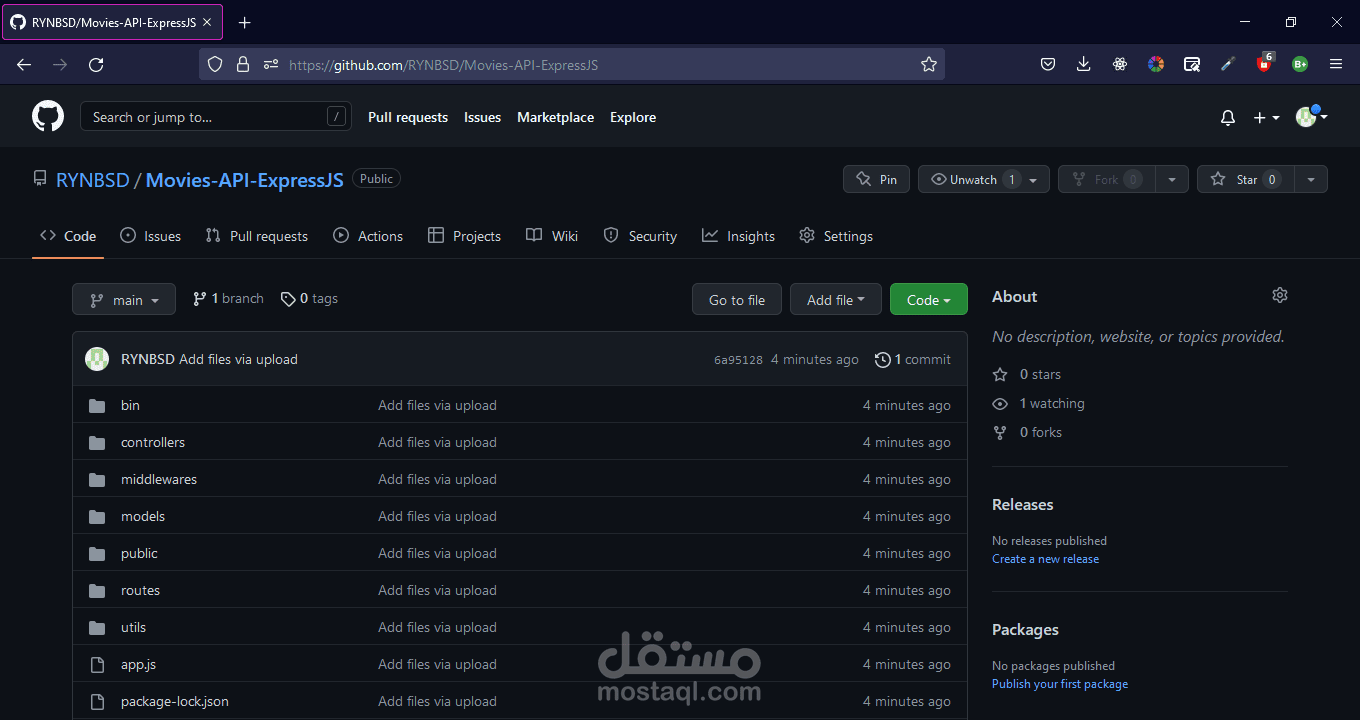Click the Search or jump to field
This screenshot has width=1360, height=720.
tap(216, 116)
